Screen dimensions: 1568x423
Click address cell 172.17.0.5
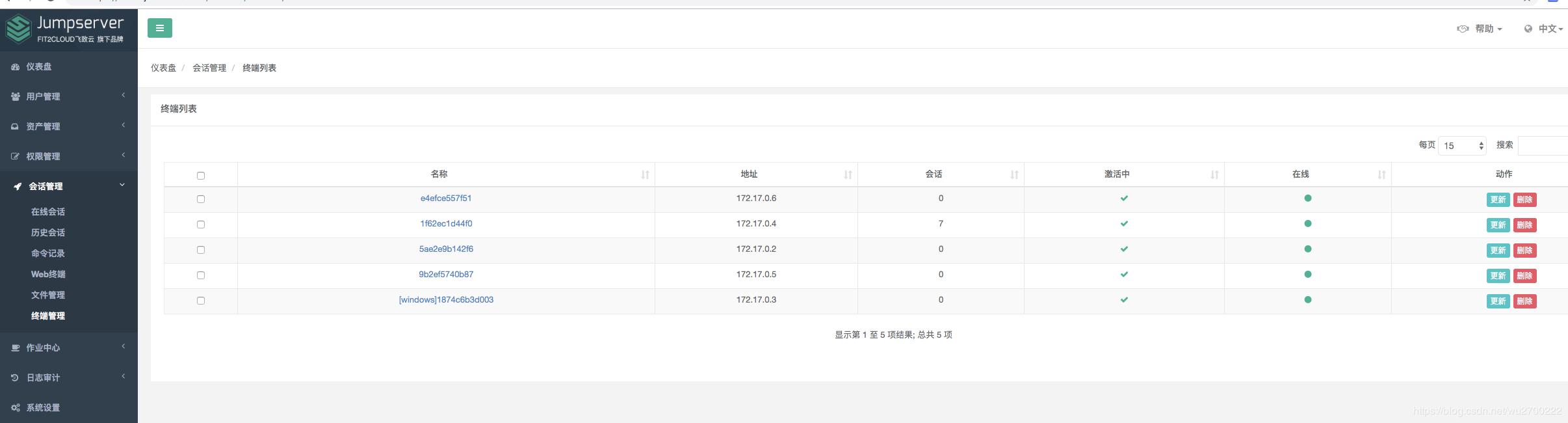coord(756,275)
